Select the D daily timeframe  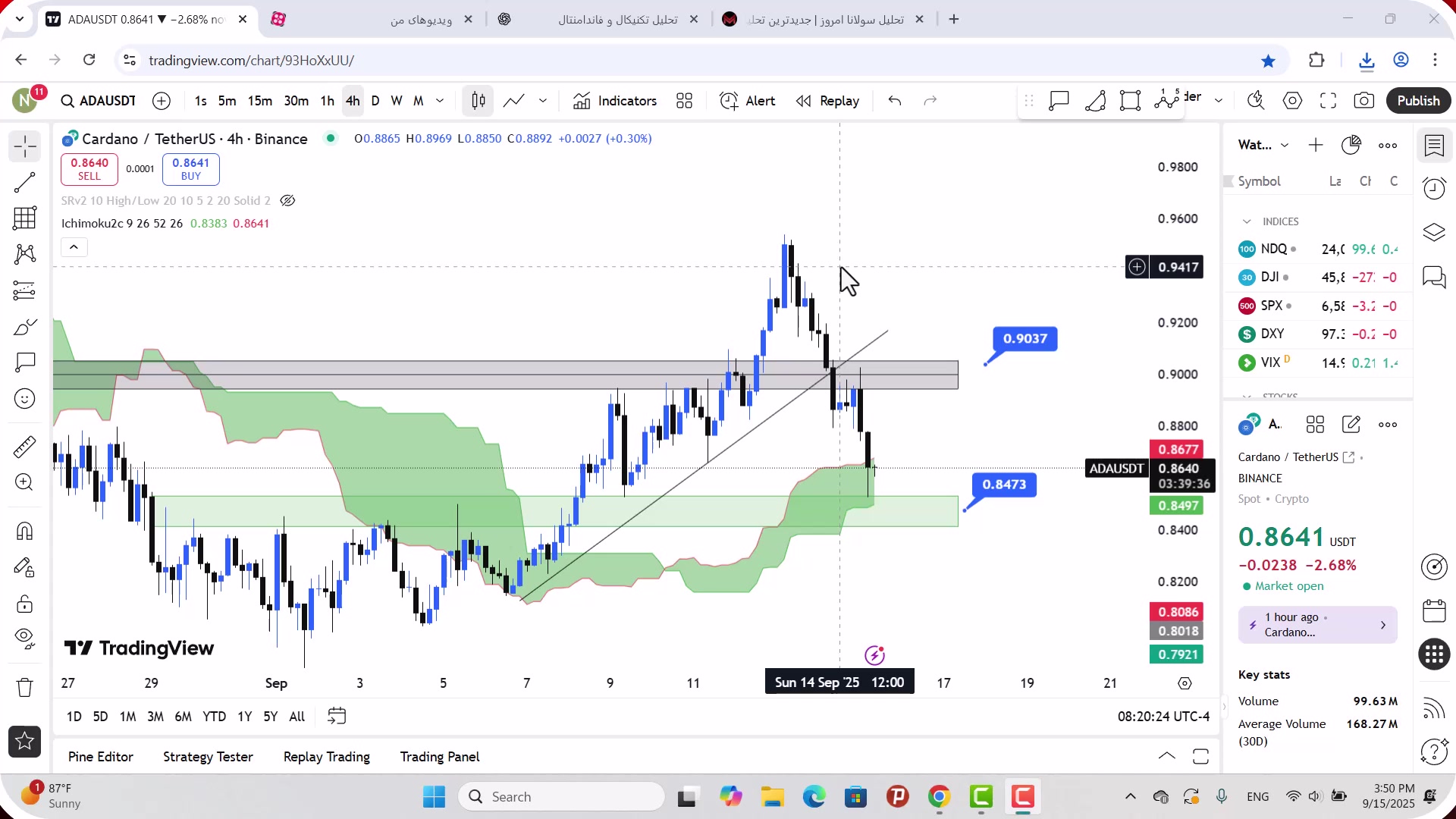[x=375, y=101]
